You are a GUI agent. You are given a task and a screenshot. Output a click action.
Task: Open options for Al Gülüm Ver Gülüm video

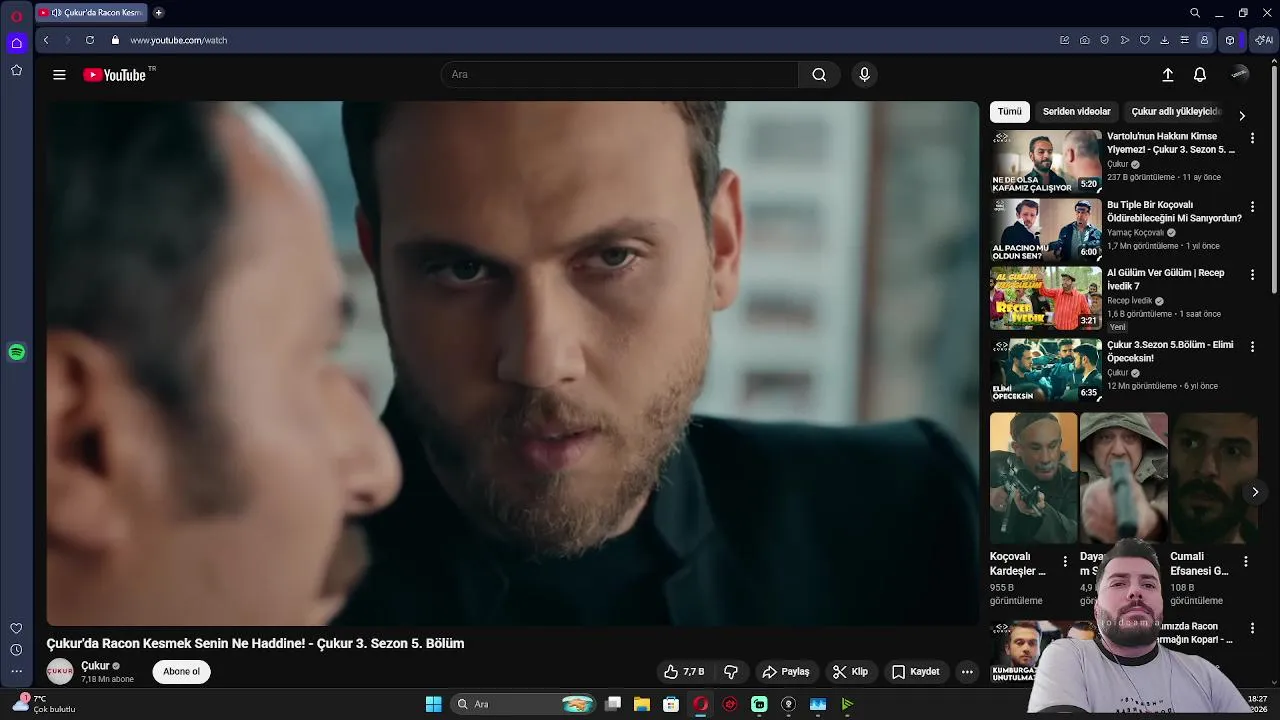pos(1252,275)
